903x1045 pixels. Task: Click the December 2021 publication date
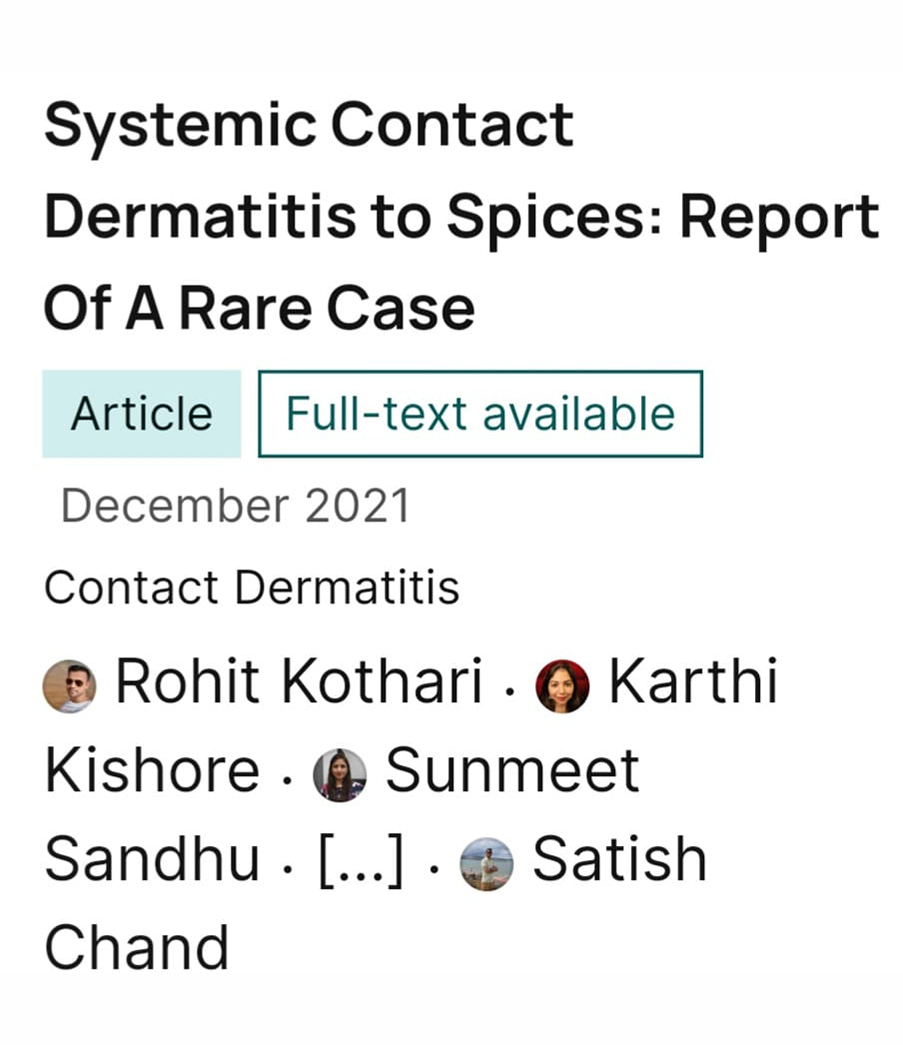tap(236, 506)
